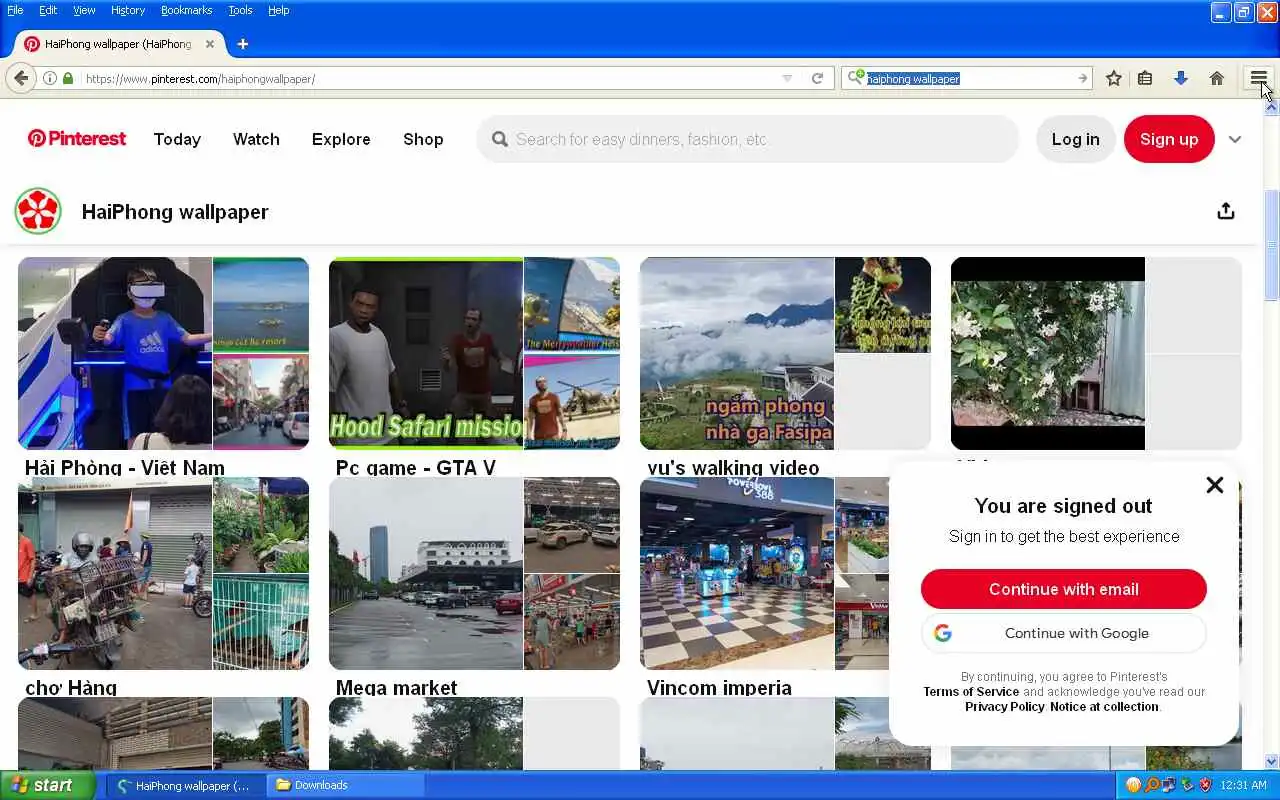The height and width of the screenshot is (800, 1280).
Task: Click the HaiPhong wallpaper taskbar button
Action: (186, 785)
